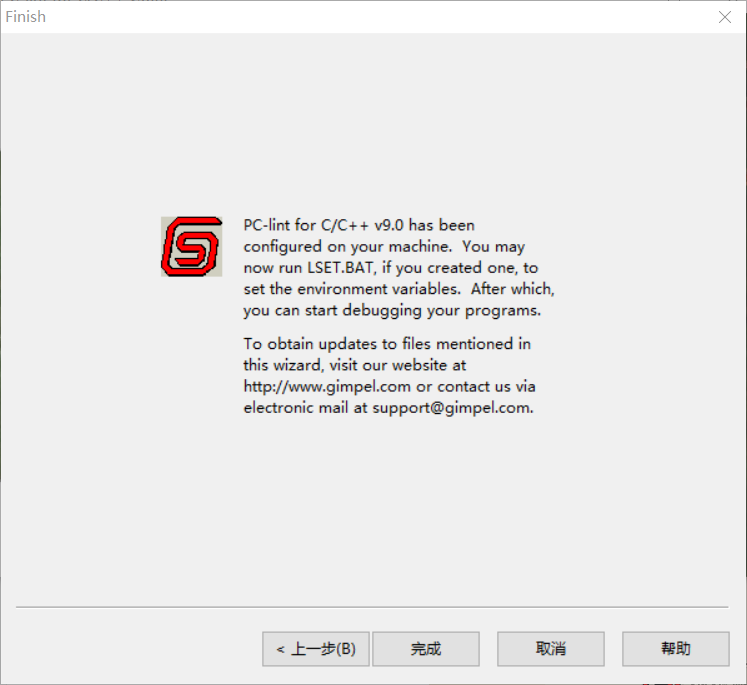Go back with the 上一步(B) button

click(316, 649)
